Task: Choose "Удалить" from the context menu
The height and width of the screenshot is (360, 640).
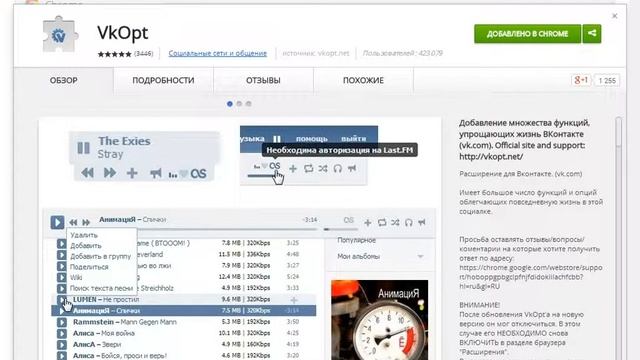Action: (84, 235)
